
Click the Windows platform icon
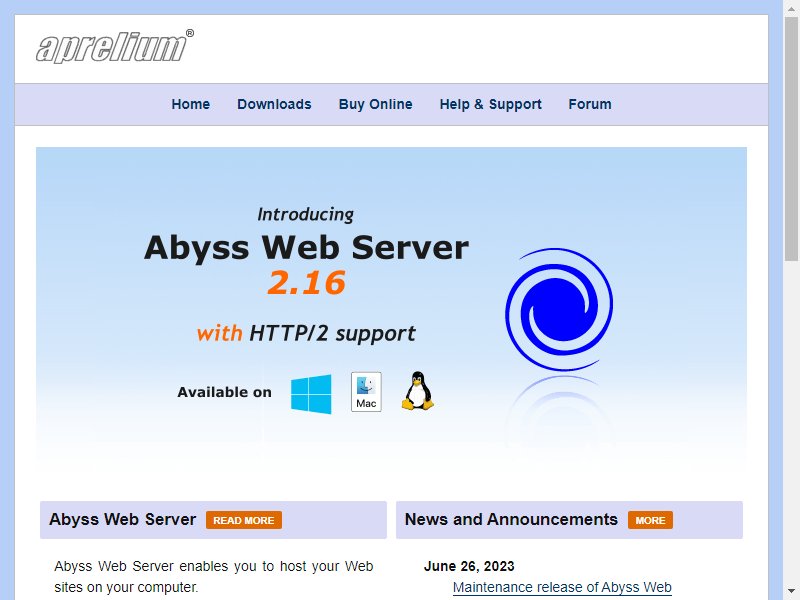311,393
